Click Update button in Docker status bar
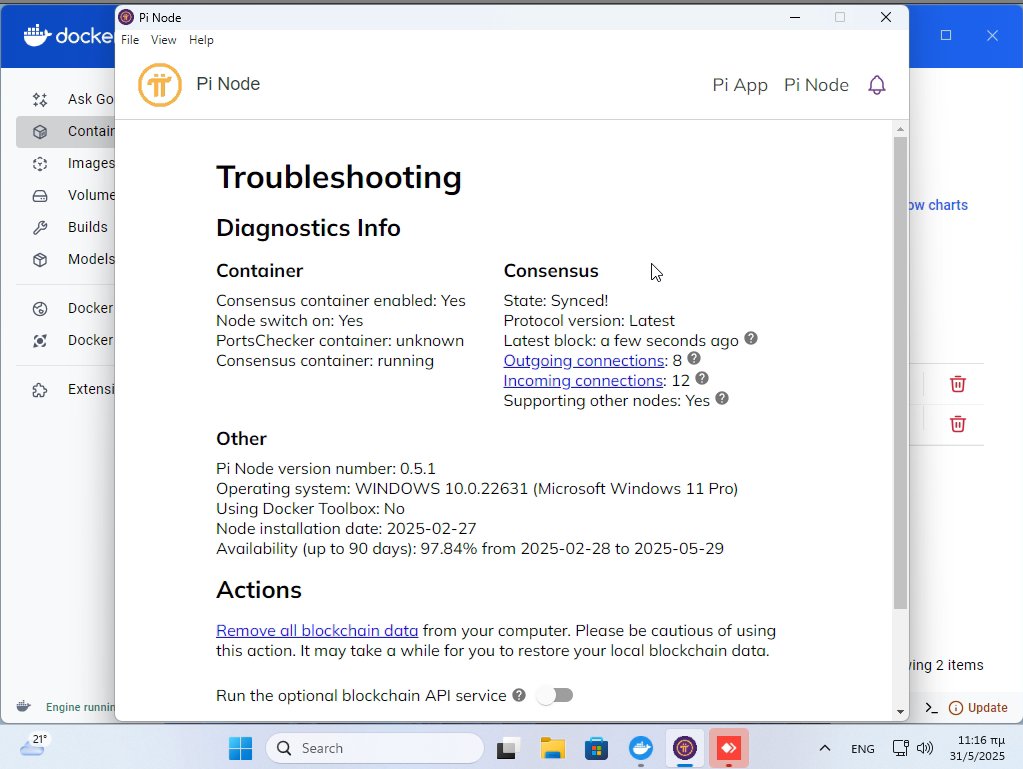The width and height of the screenshot is (1023, 769). [978, 708]
